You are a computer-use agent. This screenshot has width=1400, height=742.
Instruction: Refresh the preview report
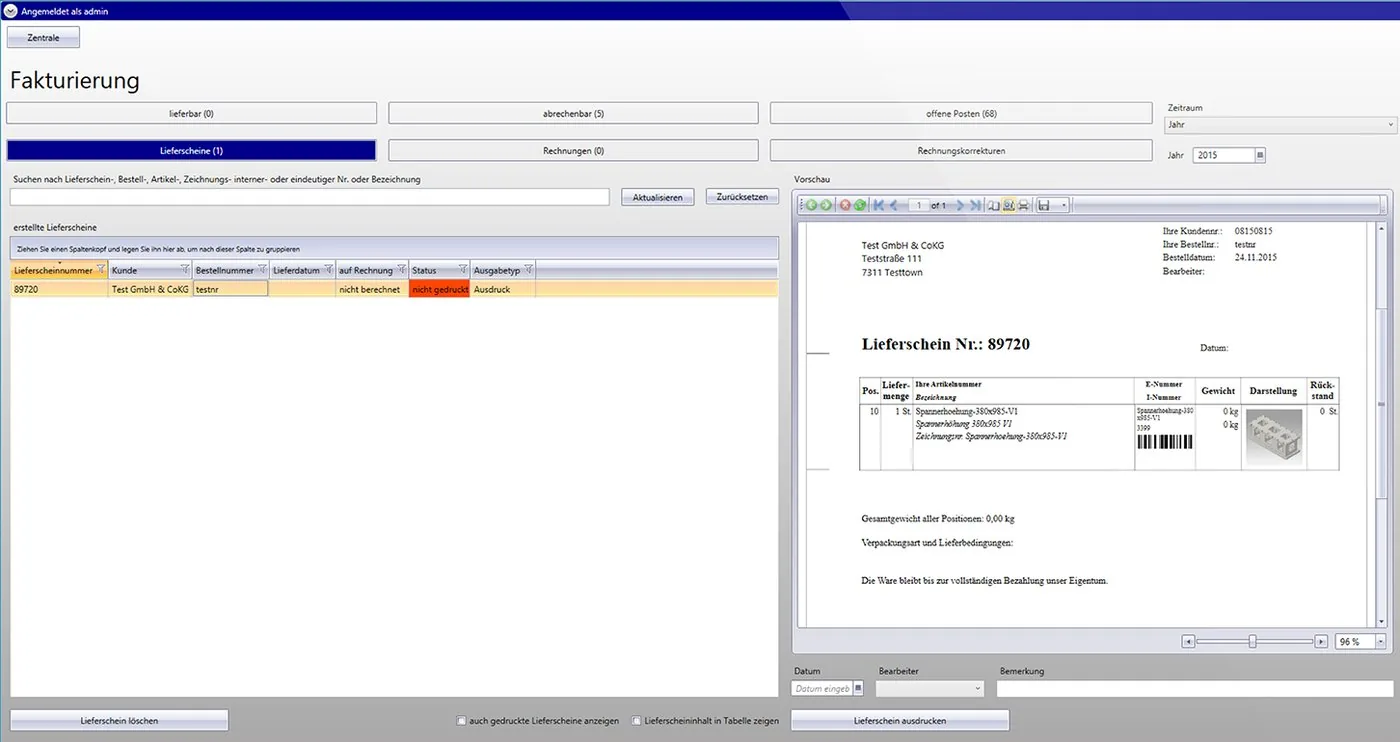[x=858, y=205]
